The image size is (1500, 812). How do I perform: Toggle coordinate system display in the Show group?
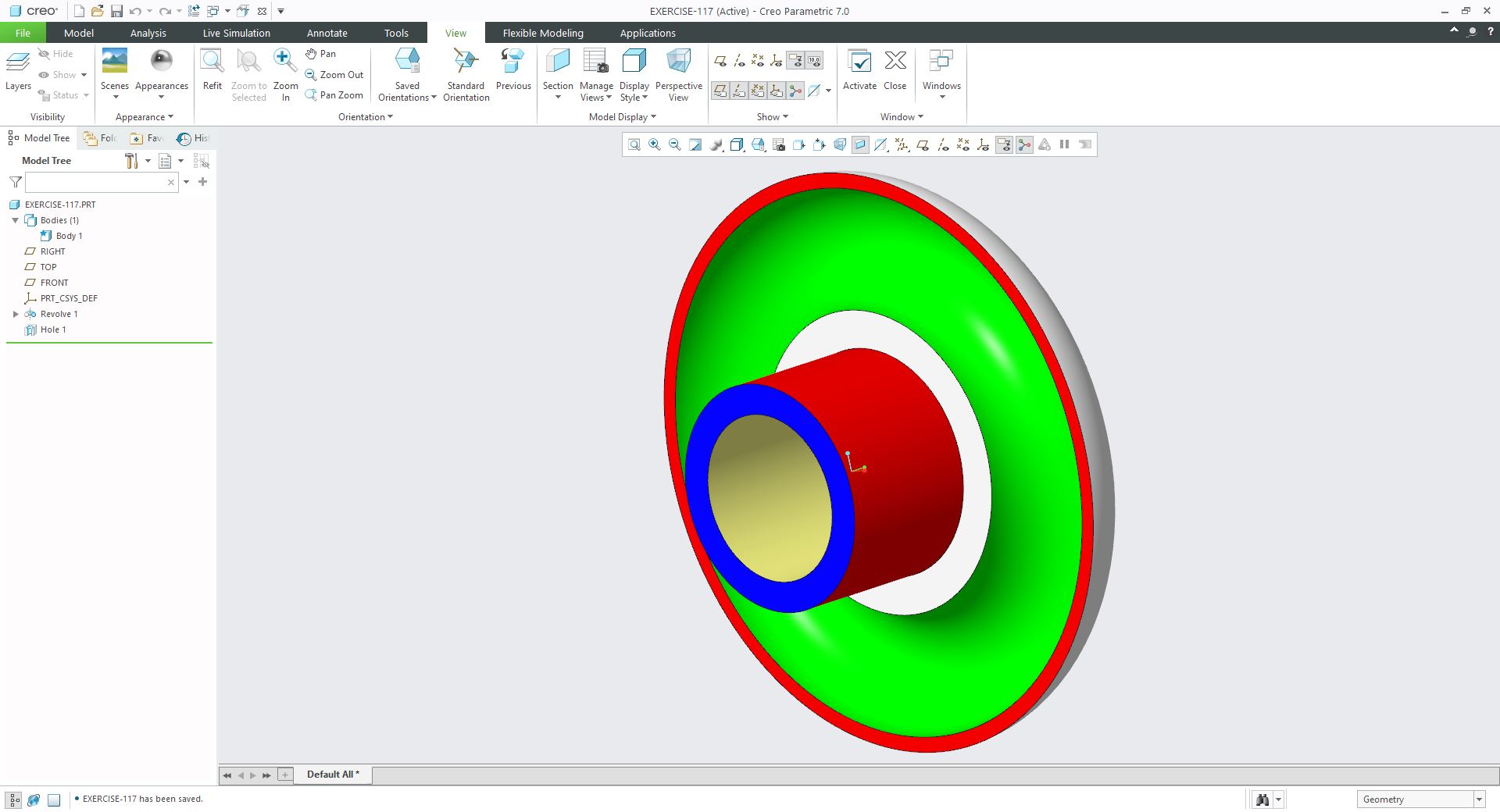coord(777,61)
